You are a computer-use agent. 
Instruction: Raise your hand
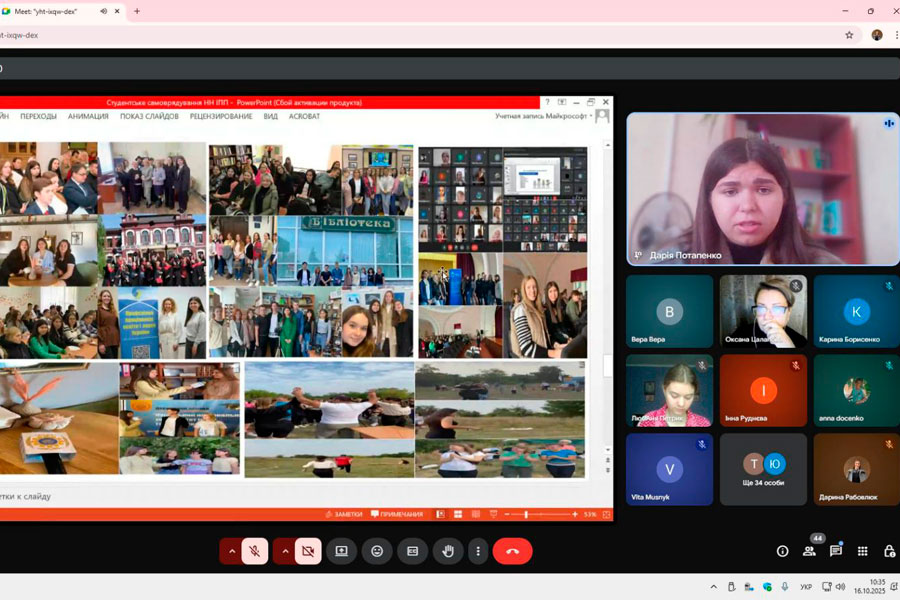coord(448,551)
